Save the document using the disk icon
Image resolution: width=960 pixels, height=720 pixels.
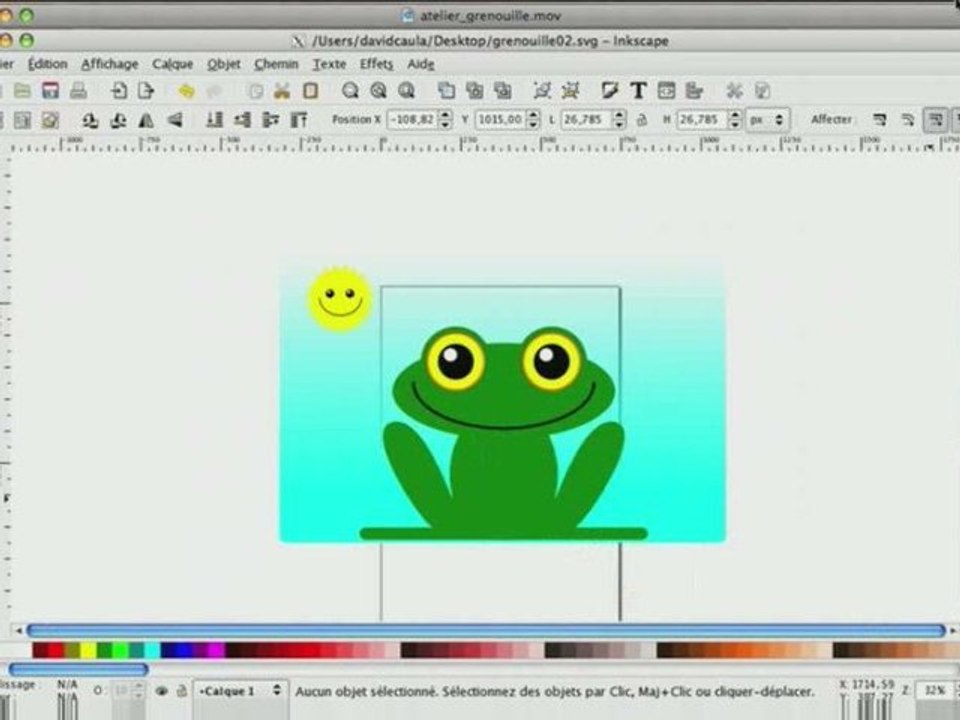pos(50,91)
